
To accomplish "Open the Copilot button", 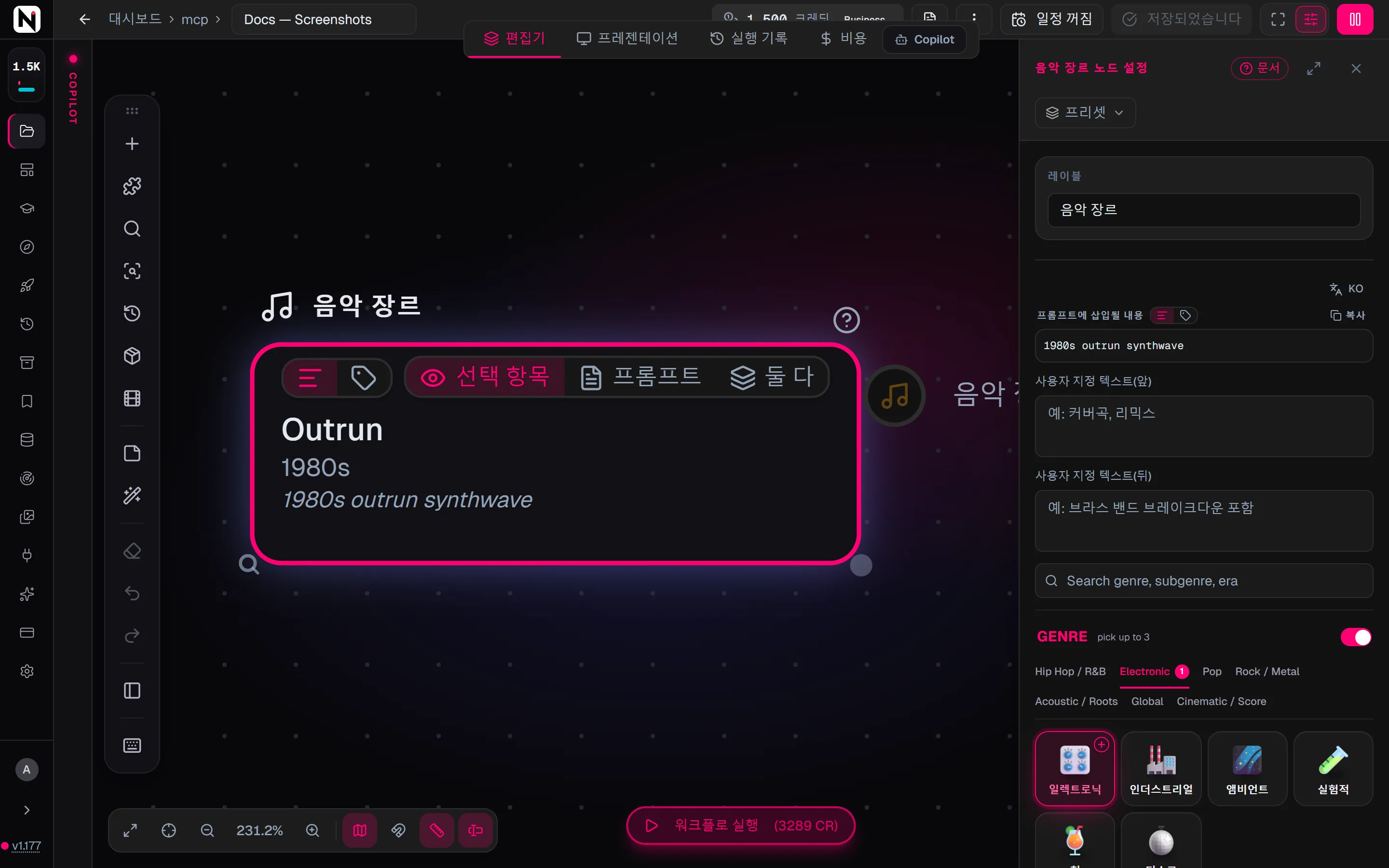I will 924,39.
